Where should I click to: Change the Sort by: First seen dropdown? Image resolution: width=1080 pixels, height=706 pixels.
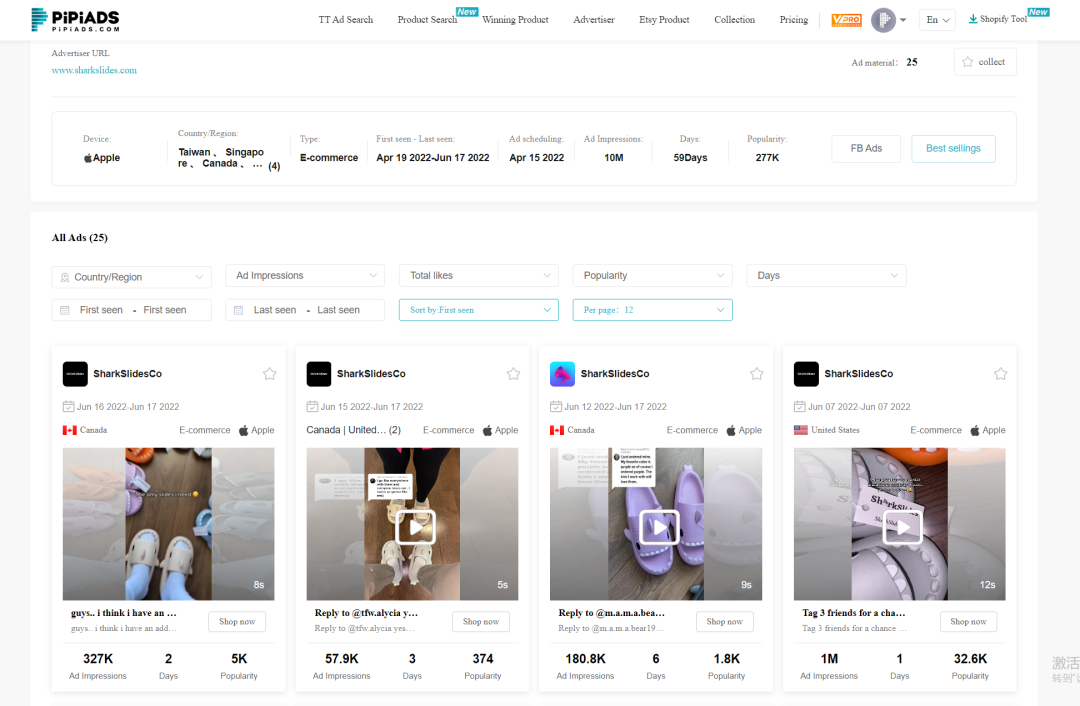[x=479, y=310]
